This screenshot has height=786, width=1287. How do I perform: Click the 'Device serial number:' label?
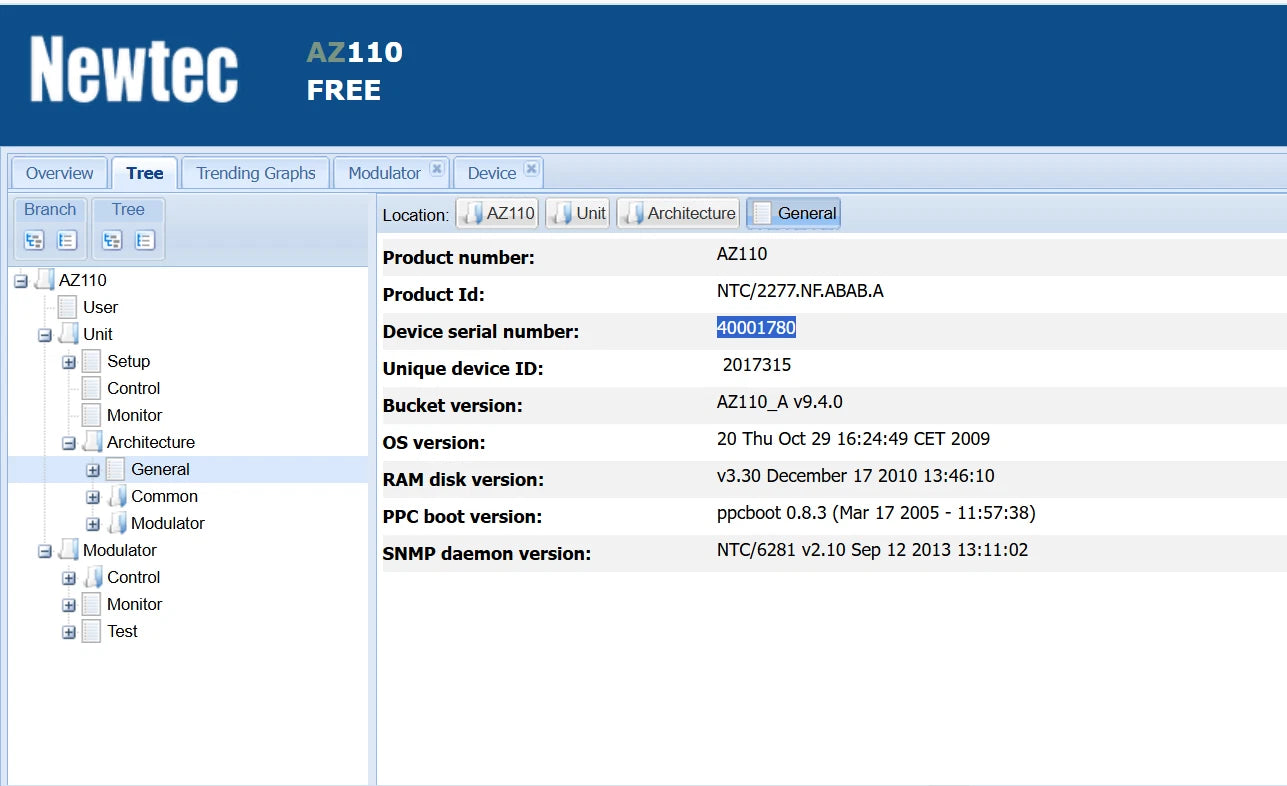[481, 332]
